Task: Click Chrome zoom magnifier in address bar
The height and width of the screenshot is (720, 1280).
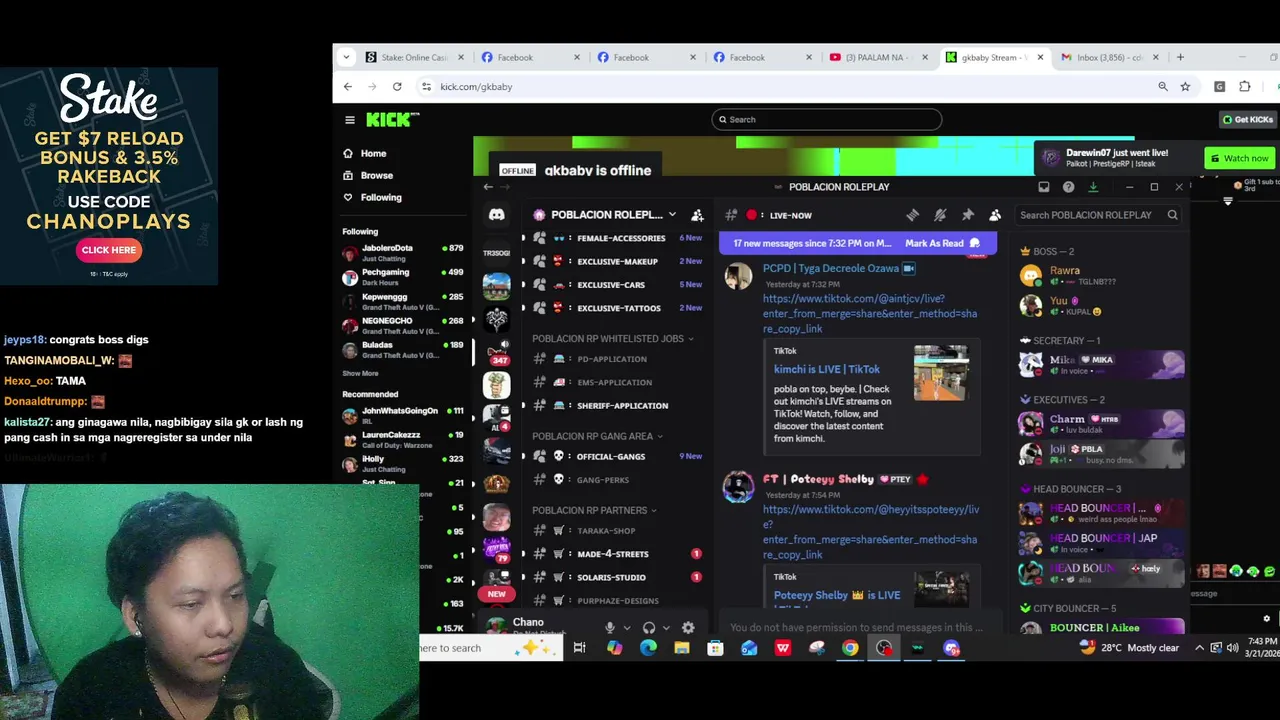Action: click(1163, 87)
